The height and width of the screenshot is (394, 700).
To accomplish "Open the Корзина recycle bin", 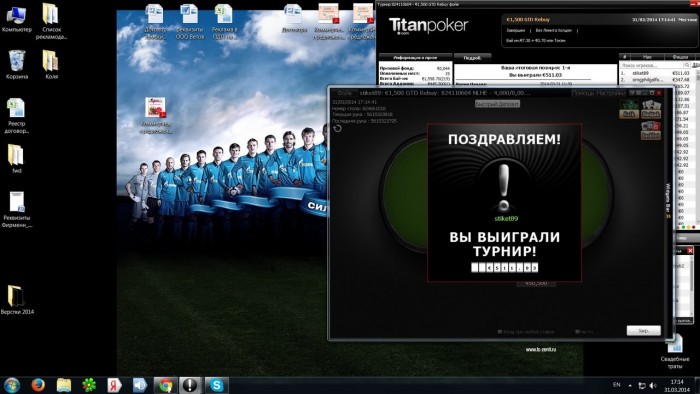I will coord(17,65).
